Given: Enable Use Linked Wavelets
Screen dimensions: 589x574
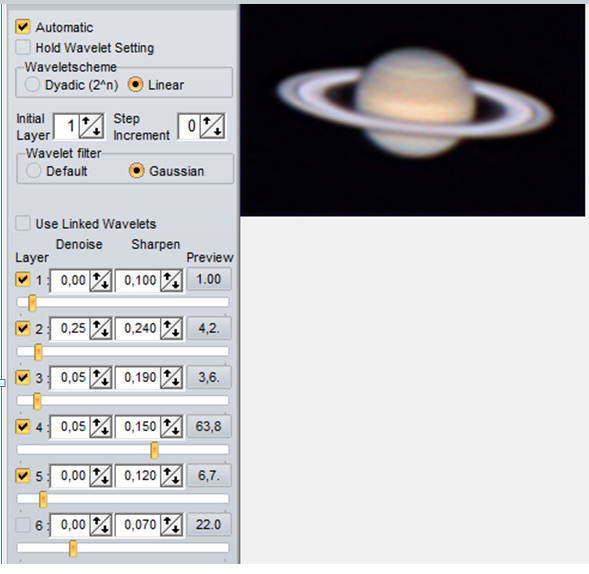Looking at the screenshot, I should click(23, 223).
